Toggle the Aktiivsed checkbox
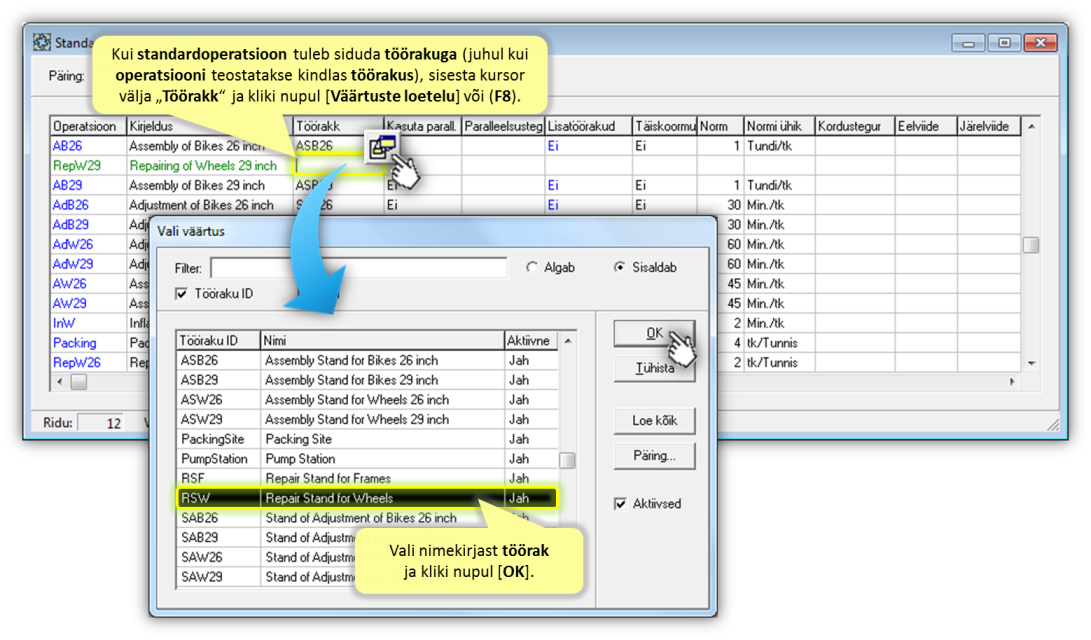Image resolution: width=1091 pixels, height=640 pixels. (620, 504)
